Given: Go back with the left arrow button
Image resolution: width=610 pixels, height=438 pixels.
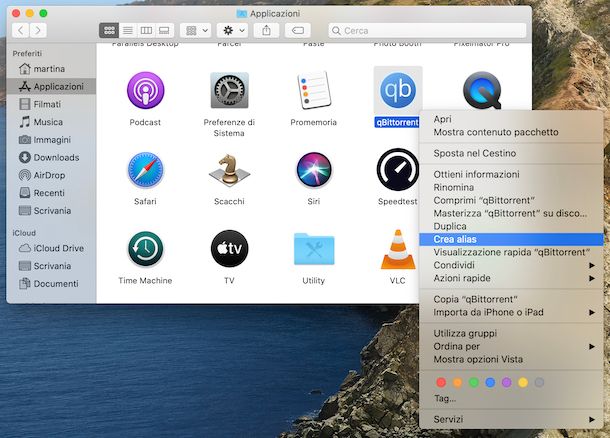Looking at the screenshot, I should pyautogui.click(x=21, y=30).
